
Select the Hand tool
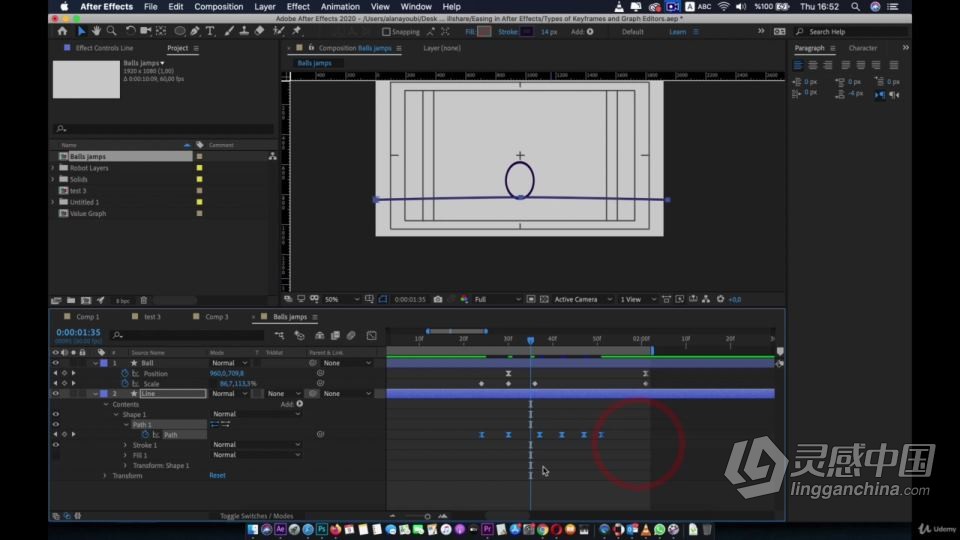click(96, 31)
